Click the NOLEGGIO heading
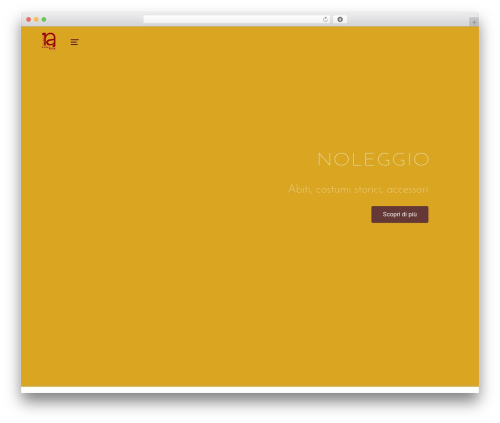Viewport: 500px width, 423px height. (x=373, y=160)
